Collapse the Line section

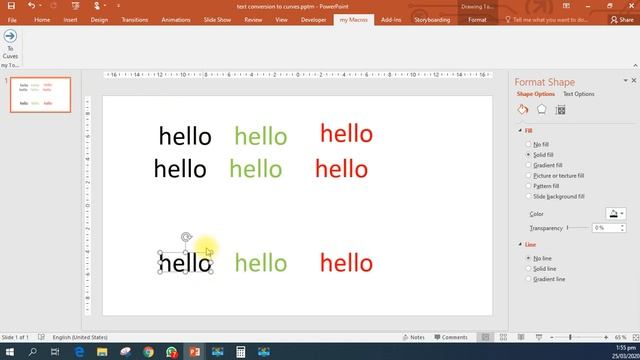520,244
